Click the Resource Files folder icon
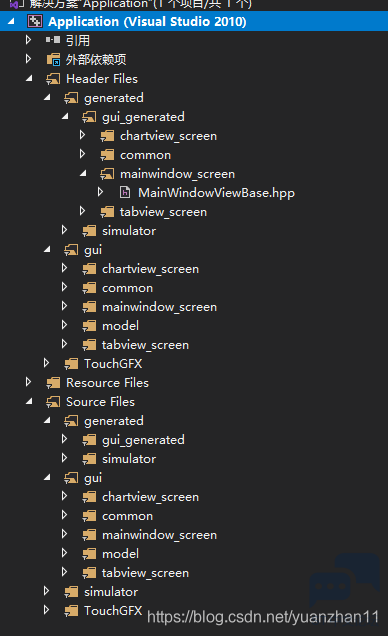 click(x=53, y=382)
